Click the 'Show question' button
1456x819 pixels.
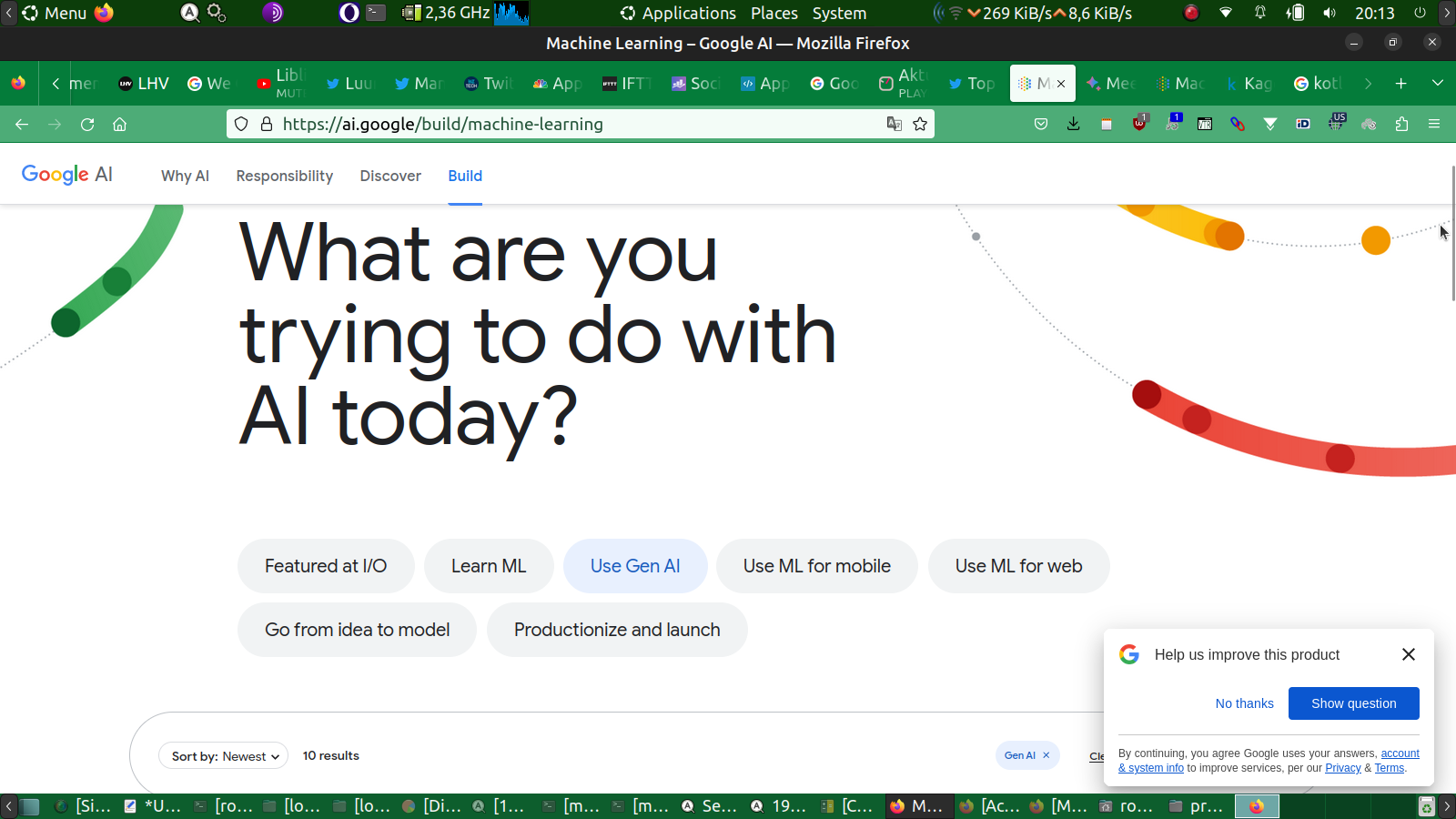(x=1354, y=703)
